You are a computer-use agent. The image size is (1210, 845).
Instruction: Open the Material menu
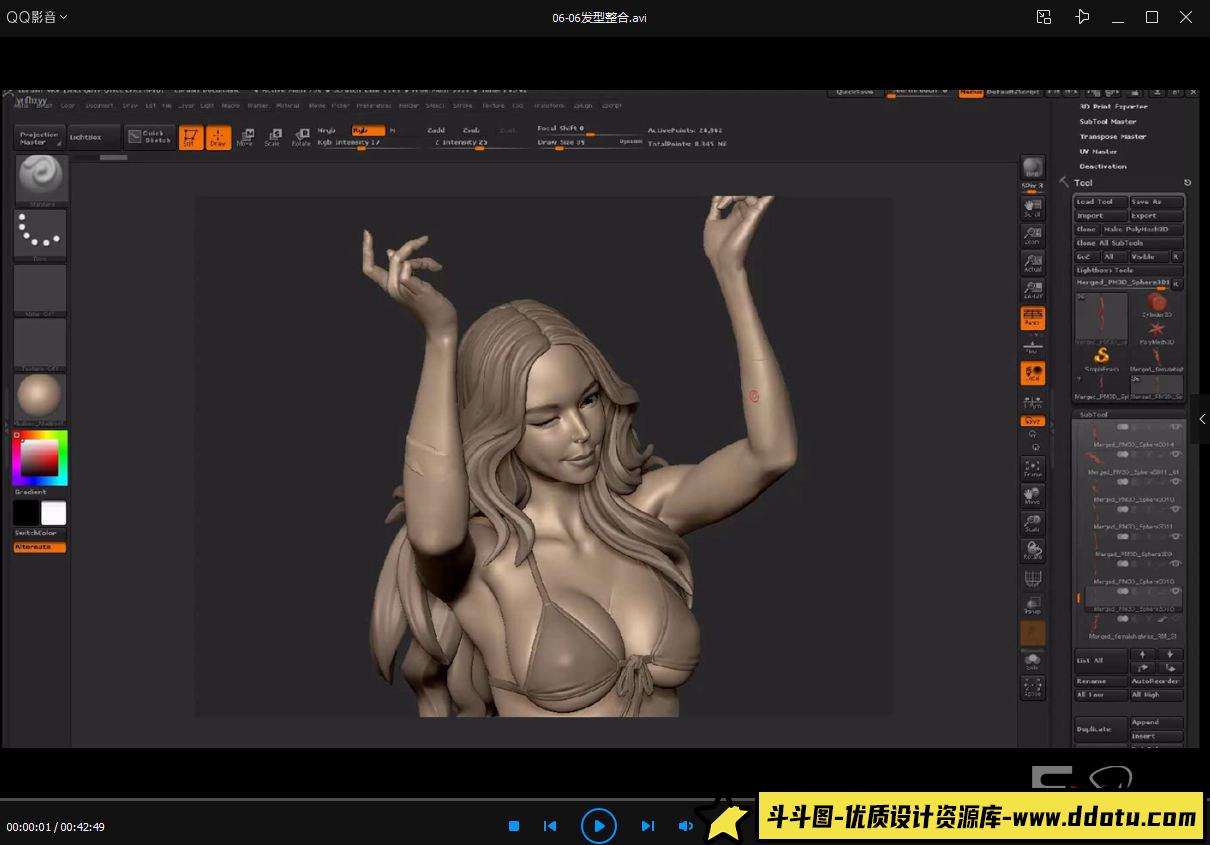tap(288, 105)
